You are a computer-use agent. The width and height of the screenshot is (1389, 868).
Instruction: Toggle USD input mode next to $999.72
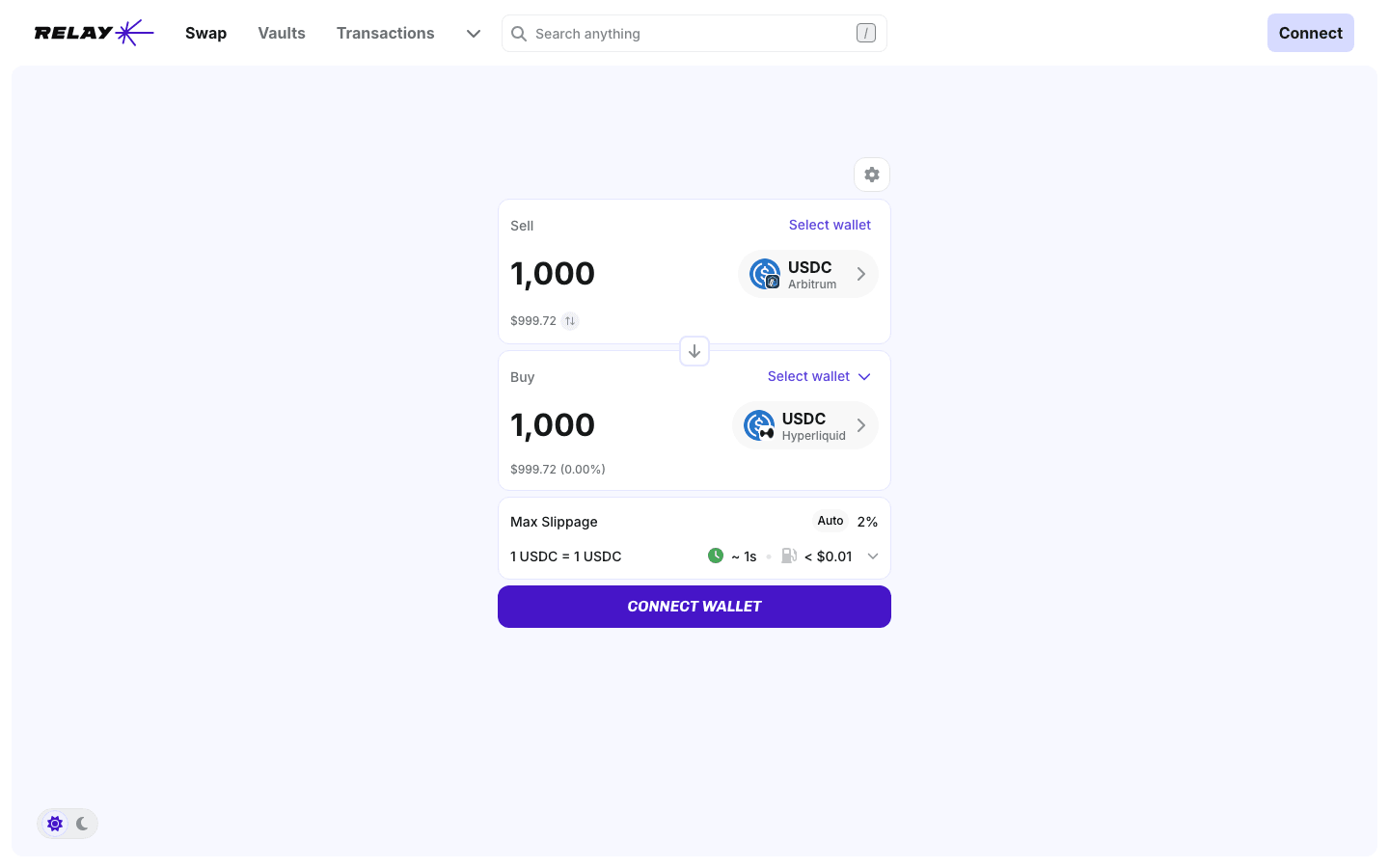[570, 321]
